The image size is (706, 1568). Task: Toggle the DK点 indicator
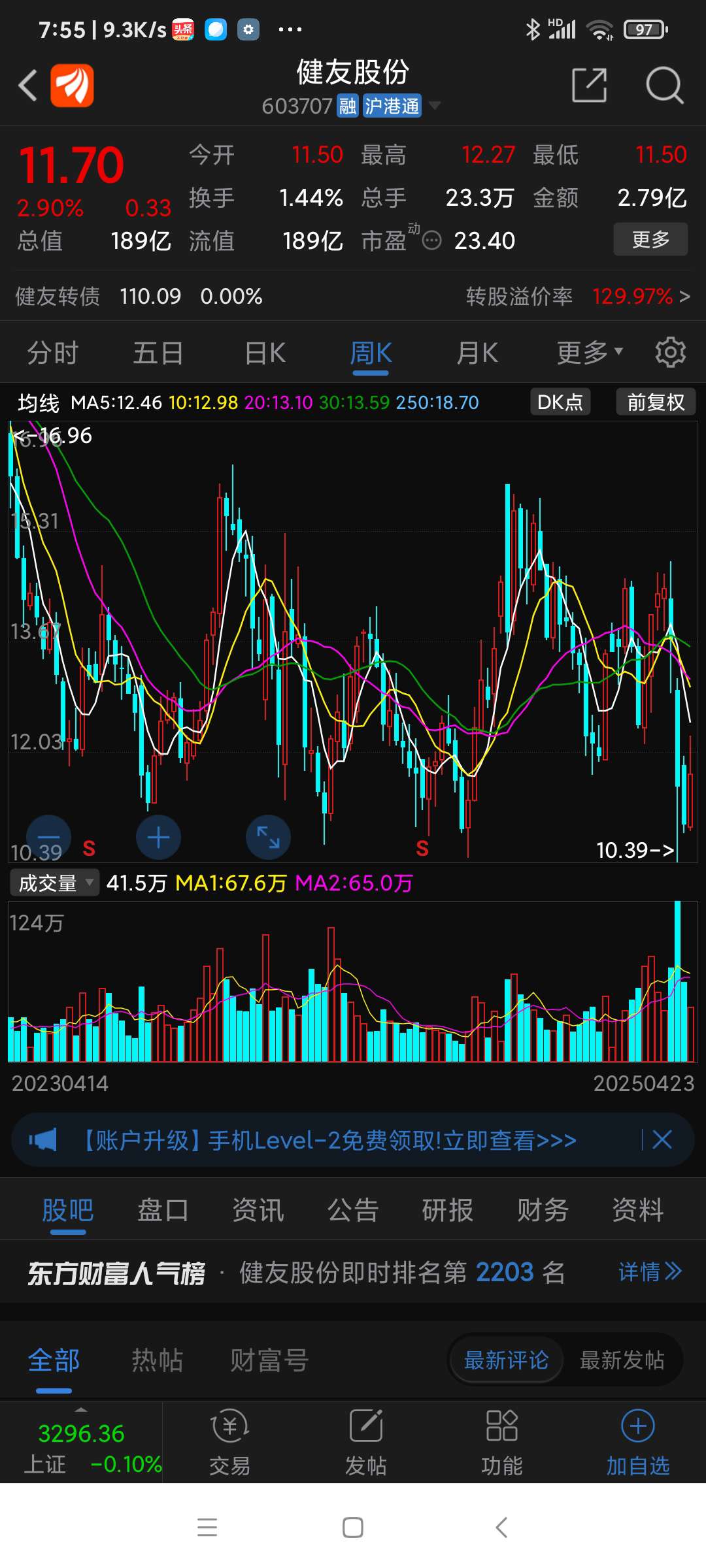(x=560, y=402)
